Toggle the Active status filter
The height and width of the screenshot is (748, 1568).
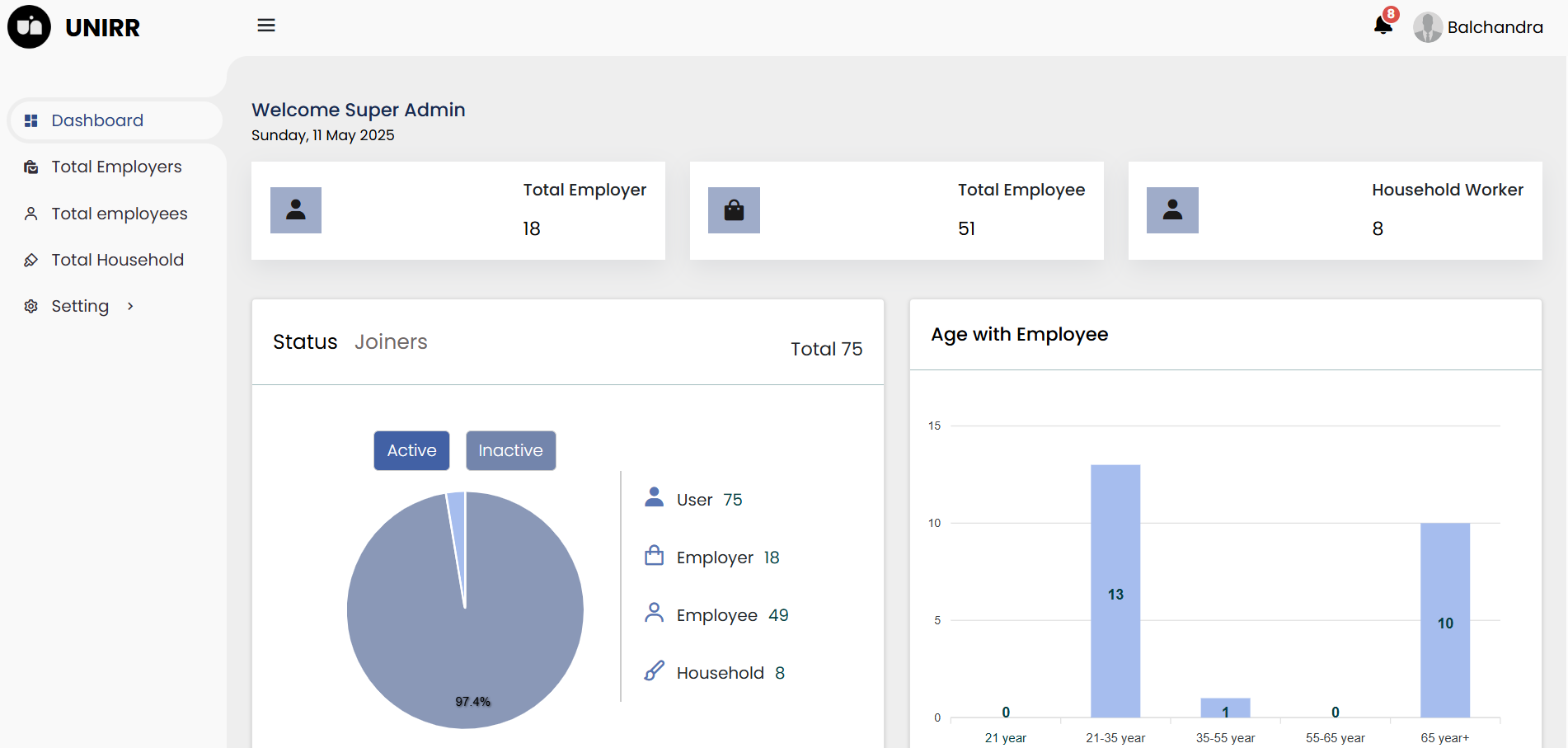pos(411,450)
